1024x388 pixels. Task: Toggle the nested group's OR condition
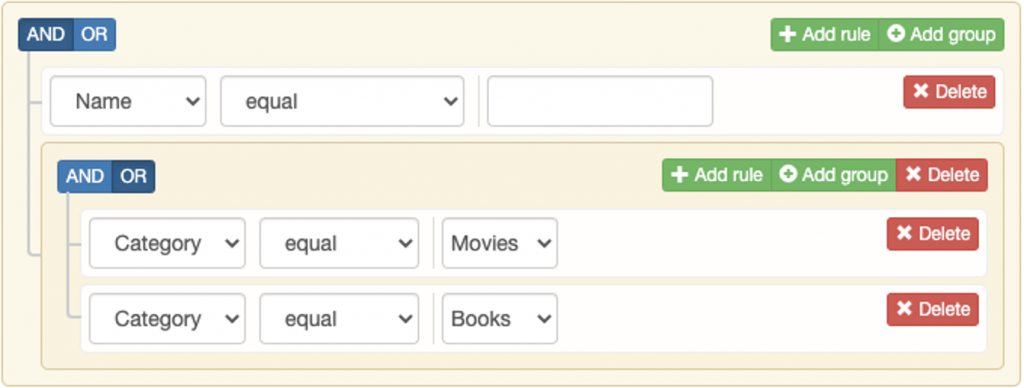pos(134,176)
